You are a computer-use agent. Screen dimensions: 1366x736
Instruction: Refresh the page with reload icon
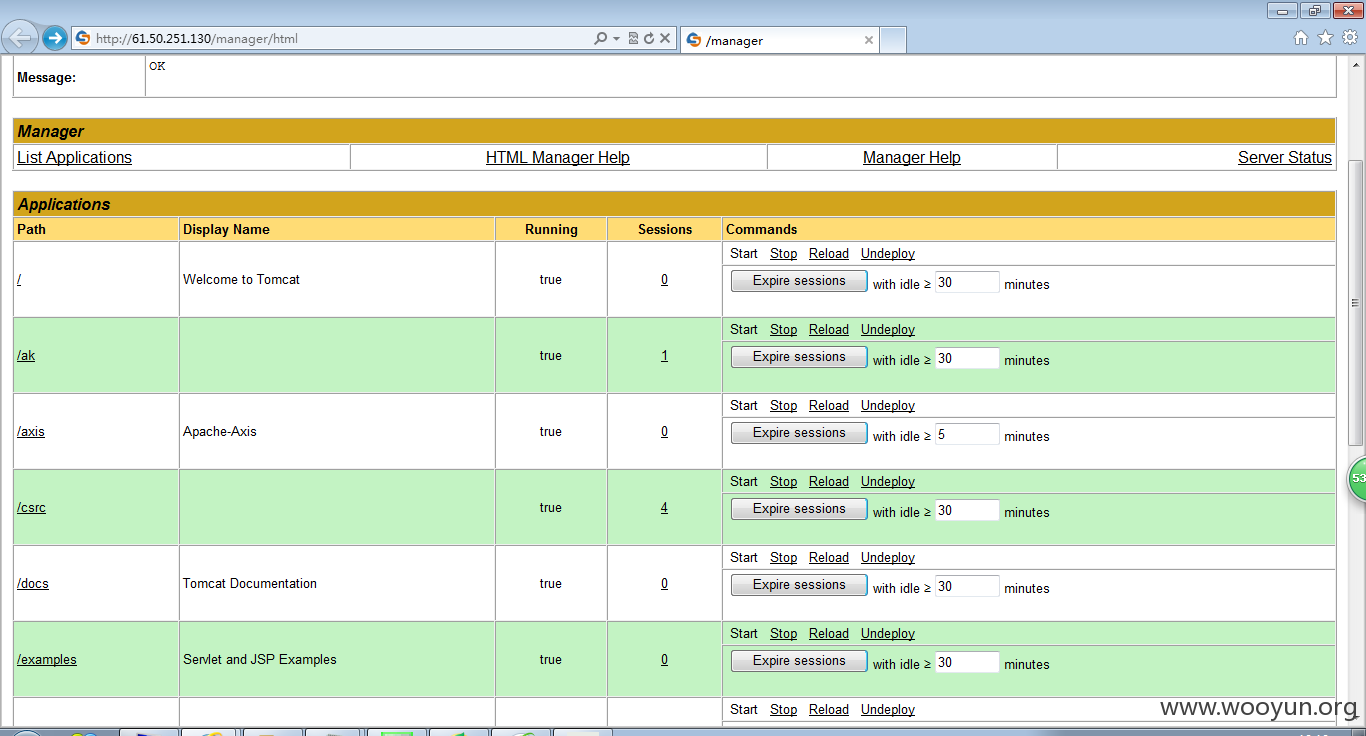point(649,39)
